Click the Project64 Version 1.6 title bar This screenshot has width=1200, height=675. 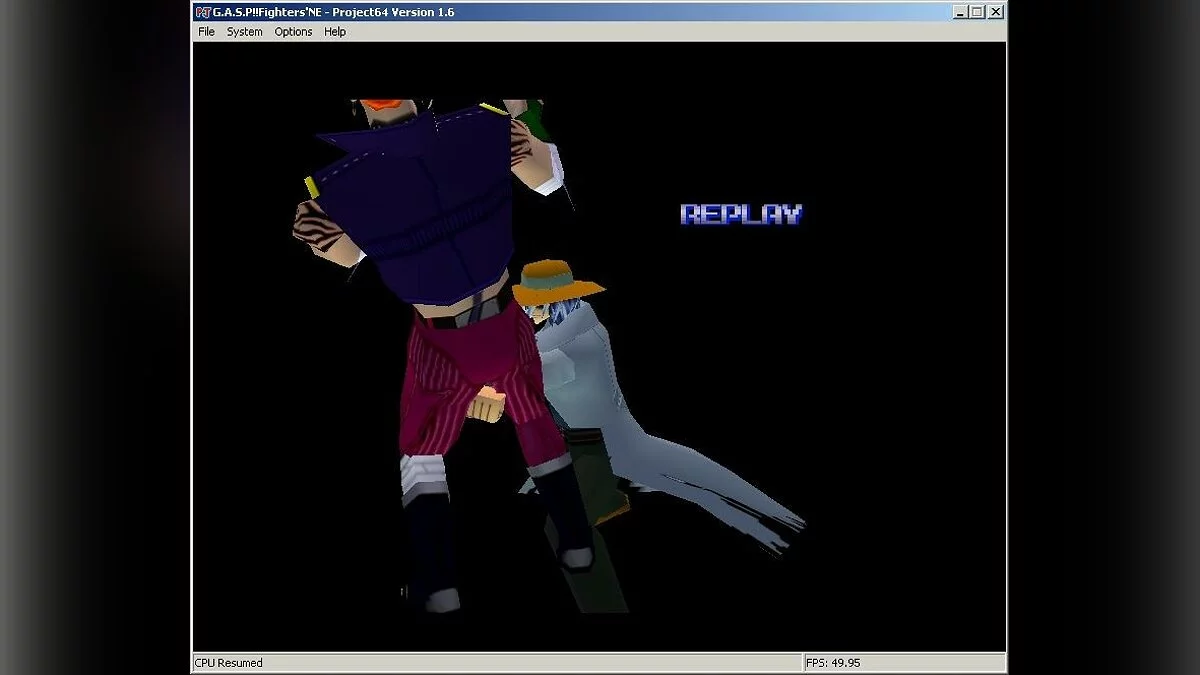(x=600, y=12)
